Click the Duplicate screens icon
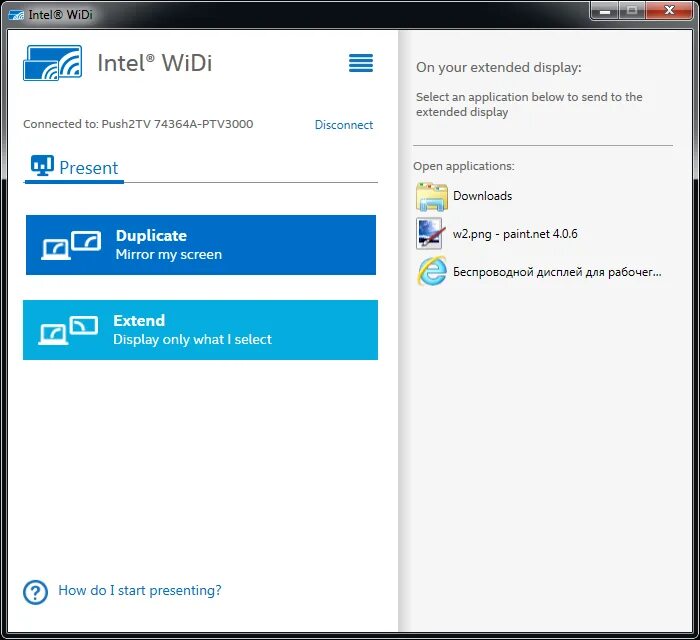Viewport: 700px width, 640px height. point(71,245)
